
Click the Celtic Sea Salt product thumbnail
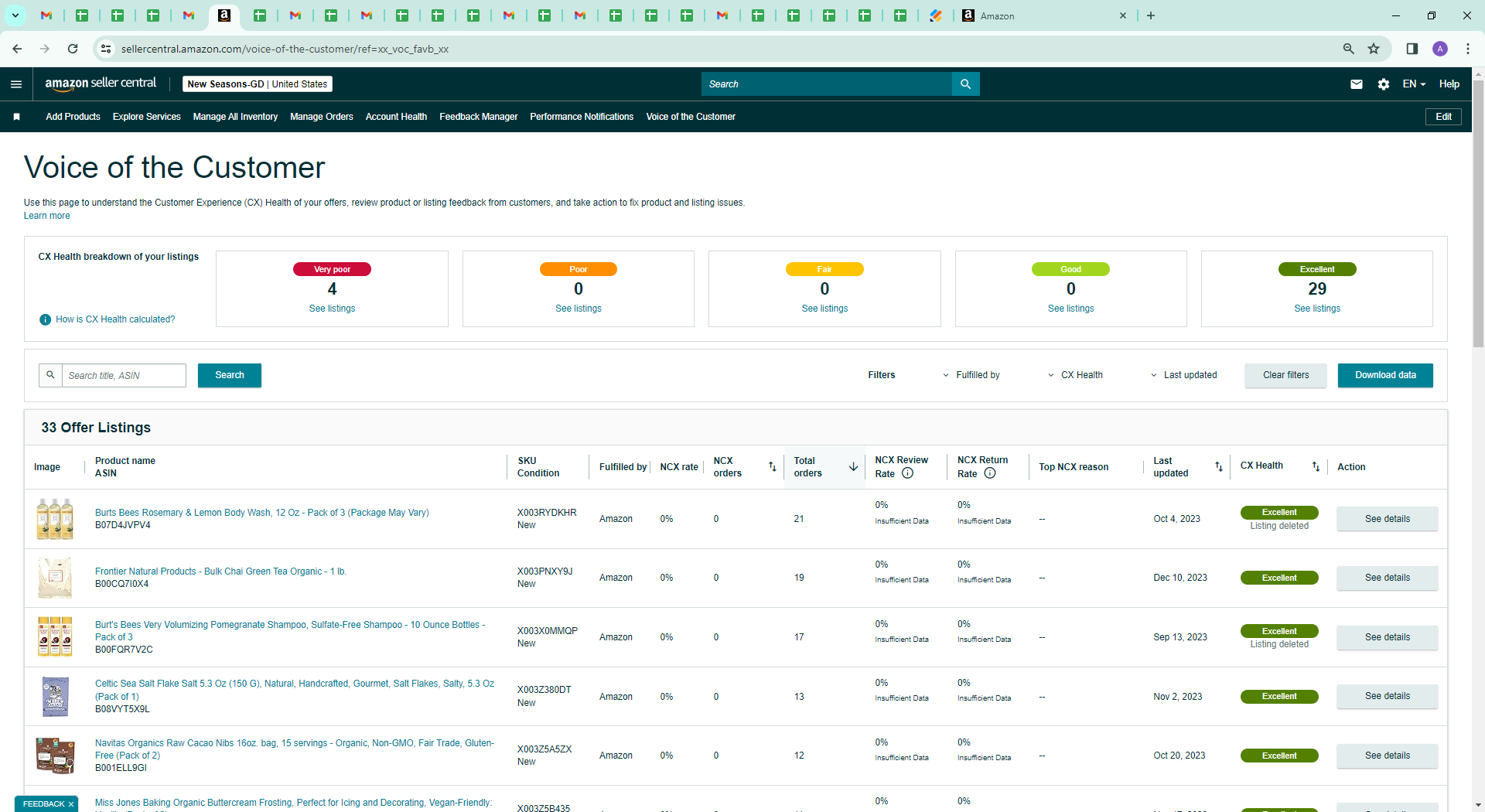tap(55, 696)
